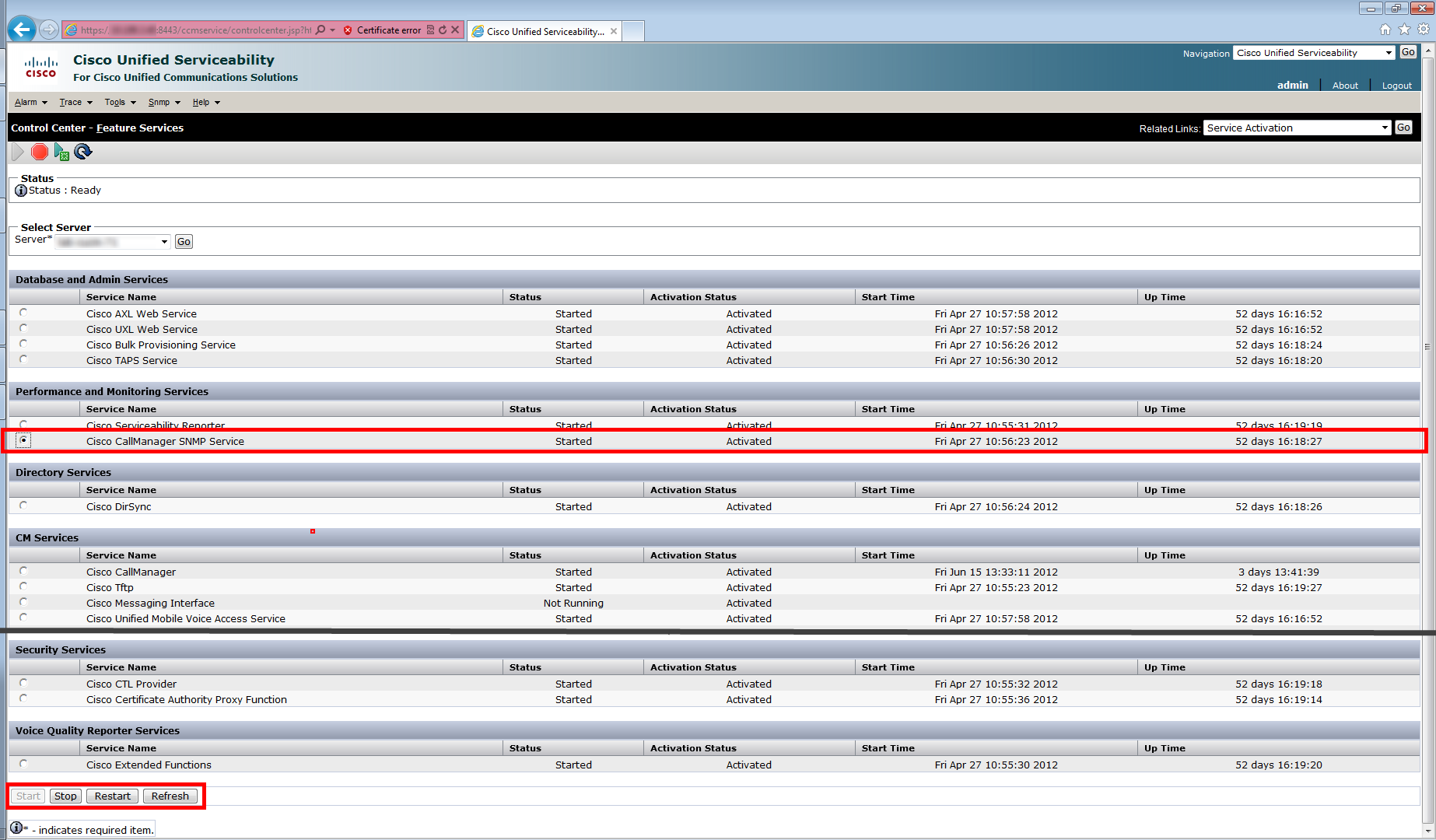Select the Cisco AXL Web Service radio button
Screen dimensions: 1436x840
23,313
